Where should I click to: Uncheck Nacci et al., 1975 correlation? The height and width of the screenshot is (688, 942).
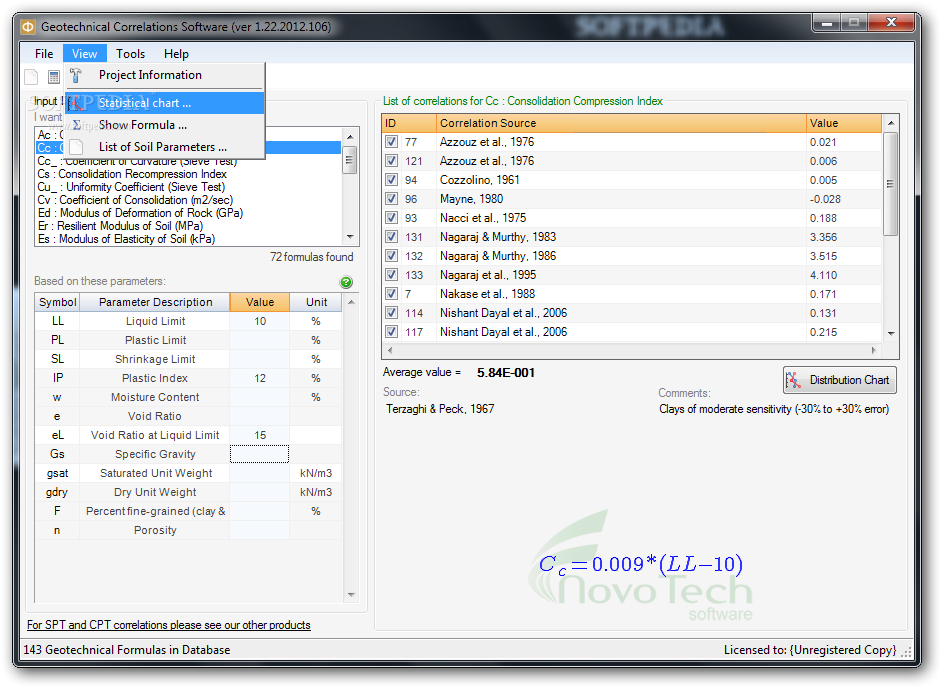pyautogui.click(x=392, y=218)
